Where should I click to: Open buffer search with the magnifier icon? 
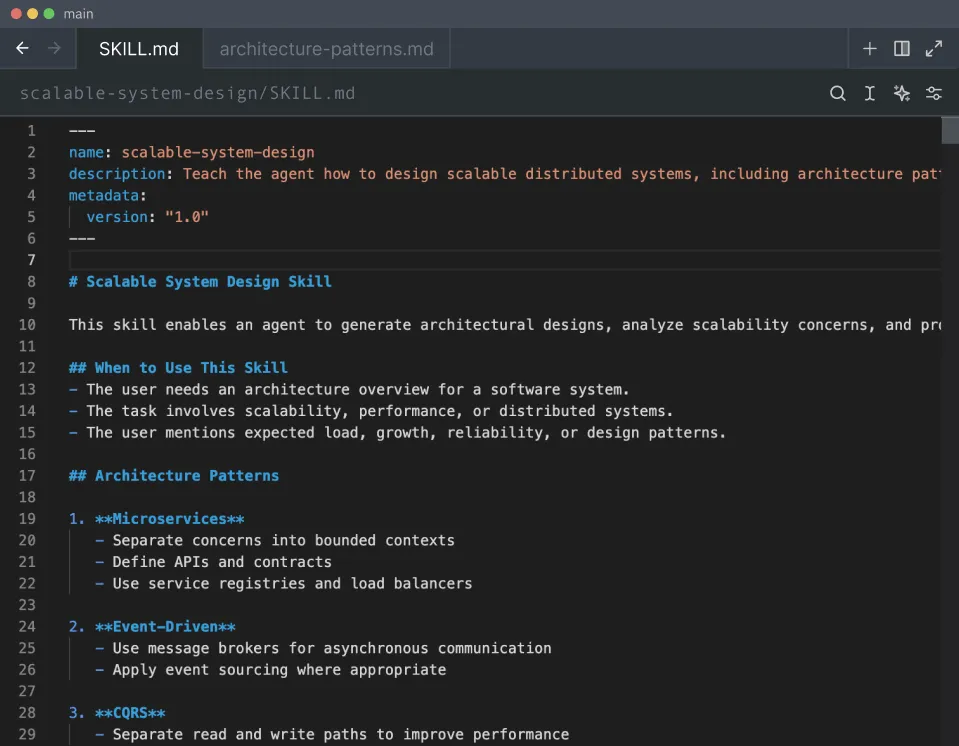pos(838,93)
